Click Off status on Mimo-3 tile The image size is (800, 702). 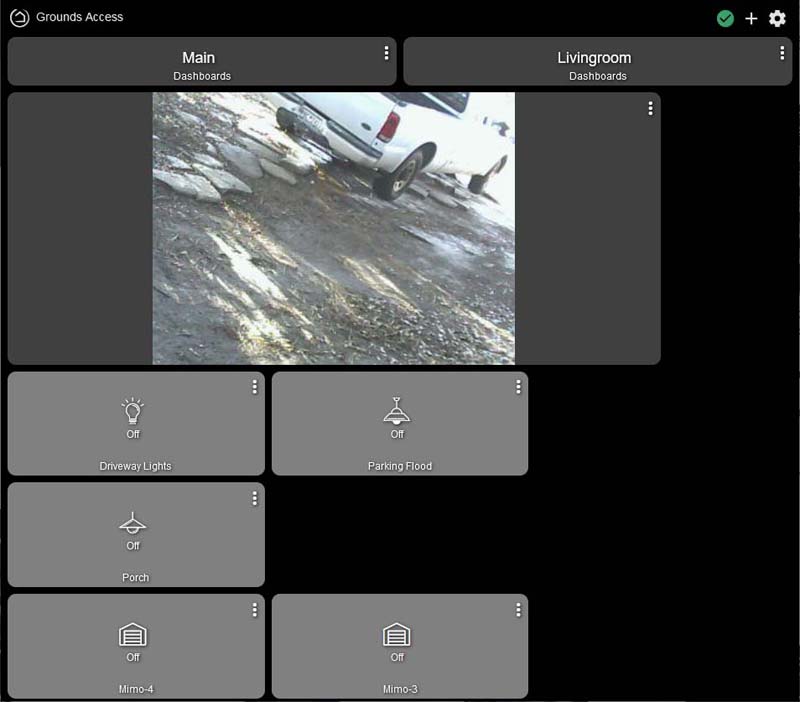(x=397, y=657)
